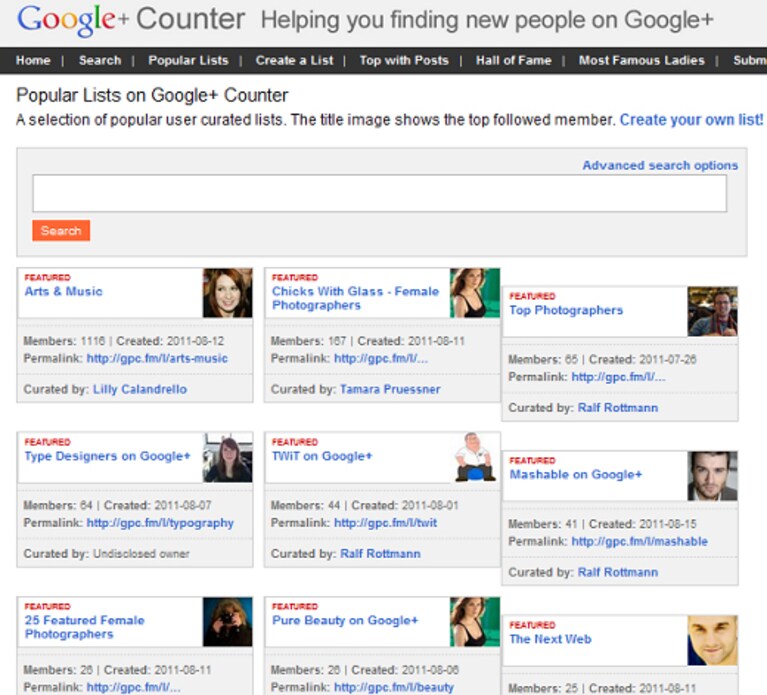Click the Chicks With Glass list thumbnail
The image size is (767, 695).
tap(475, 293)
